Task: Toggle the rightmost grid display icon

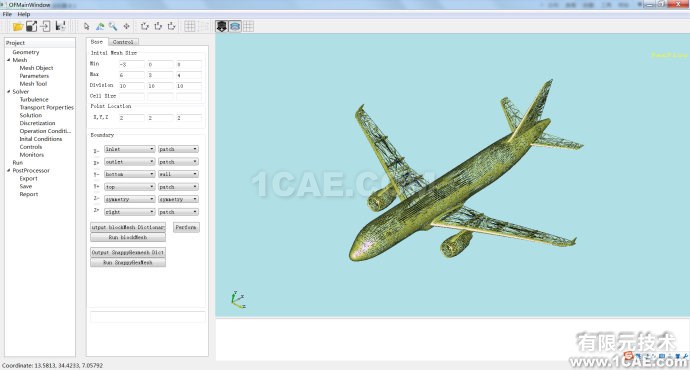Action: [249, 26]
